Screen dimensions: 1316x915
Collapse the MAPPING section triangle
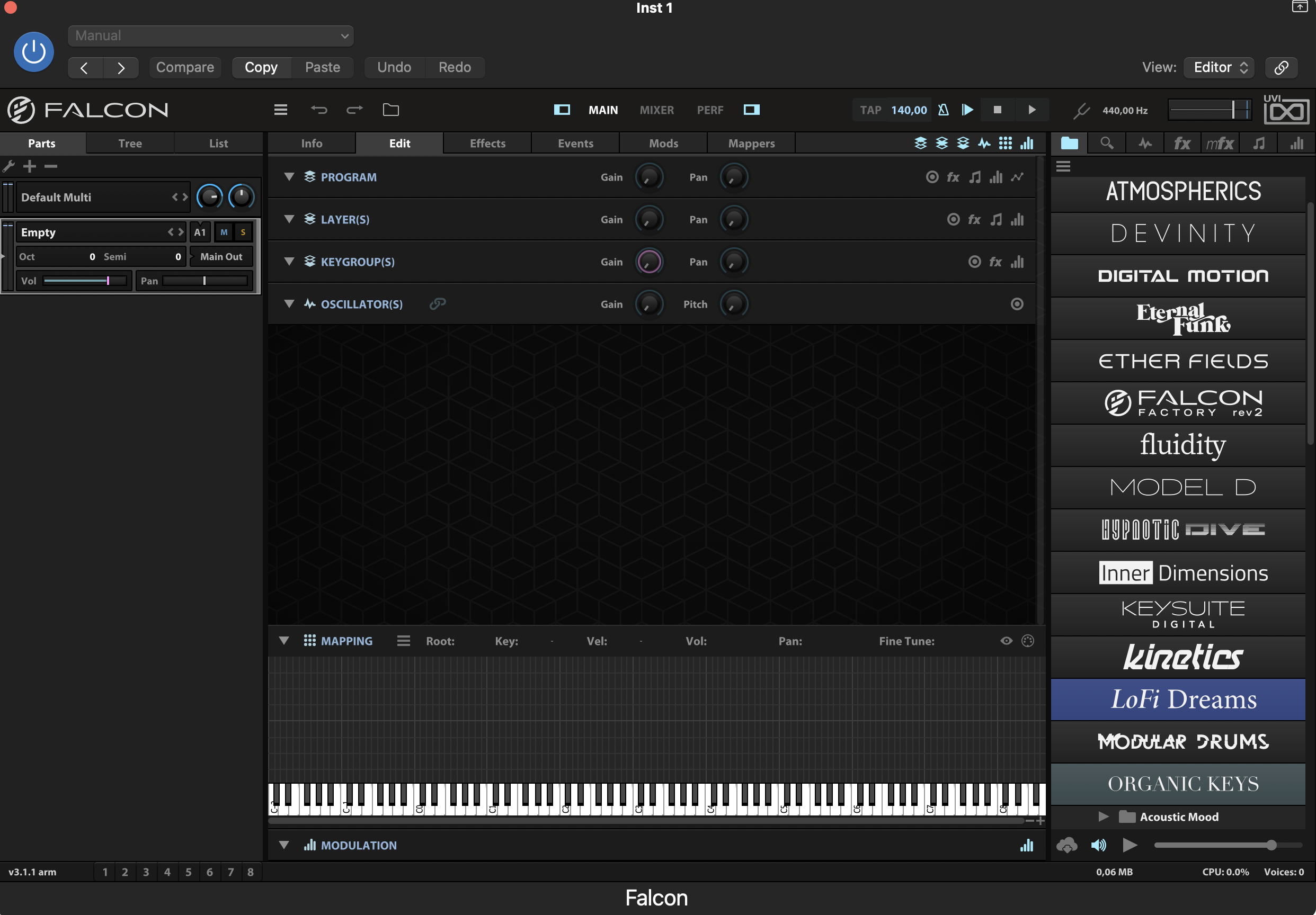click(284, 641)
